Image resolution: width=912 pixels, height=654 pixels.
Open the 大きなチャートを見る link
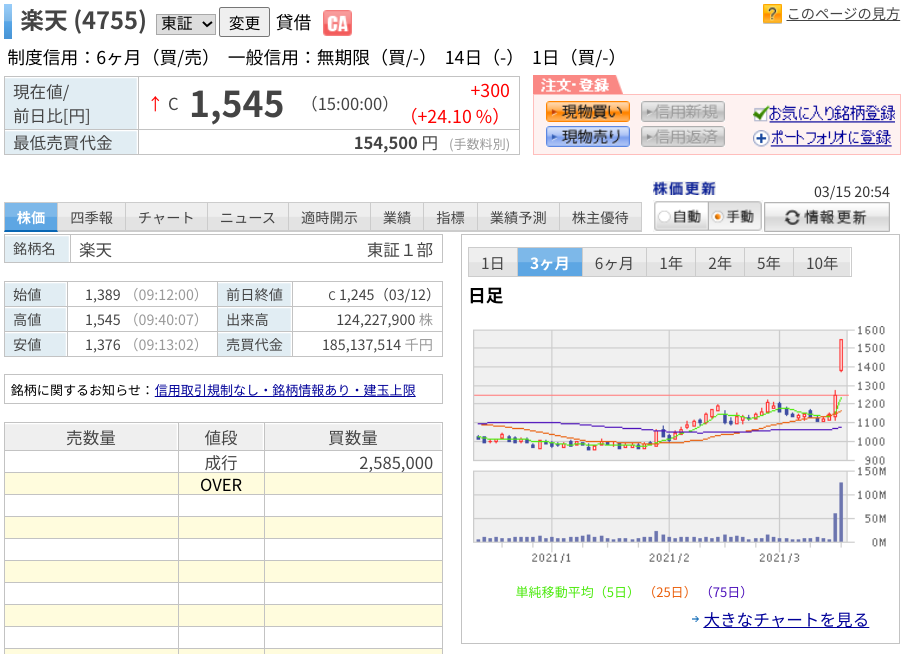(x=786, y=620)
